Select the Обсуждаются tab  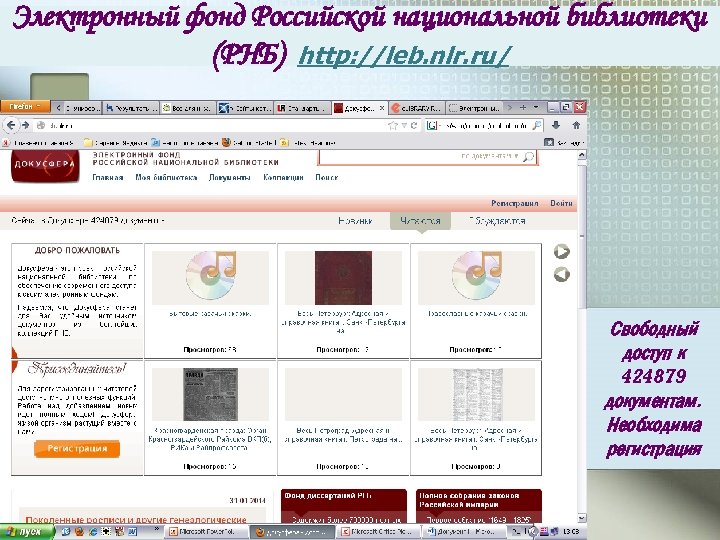pyautogui.click(x=497, y=221)
